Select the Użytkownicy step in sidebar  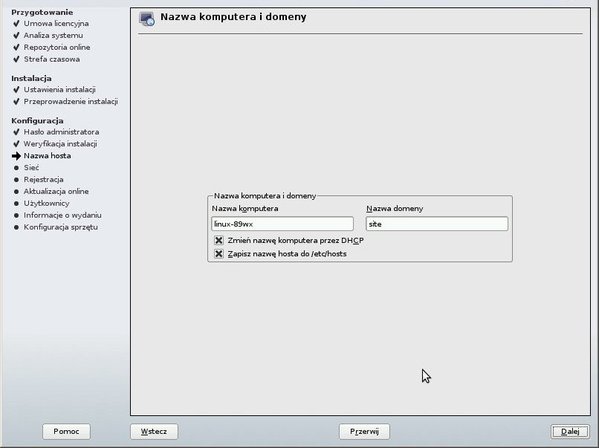(x=47, y=203)
